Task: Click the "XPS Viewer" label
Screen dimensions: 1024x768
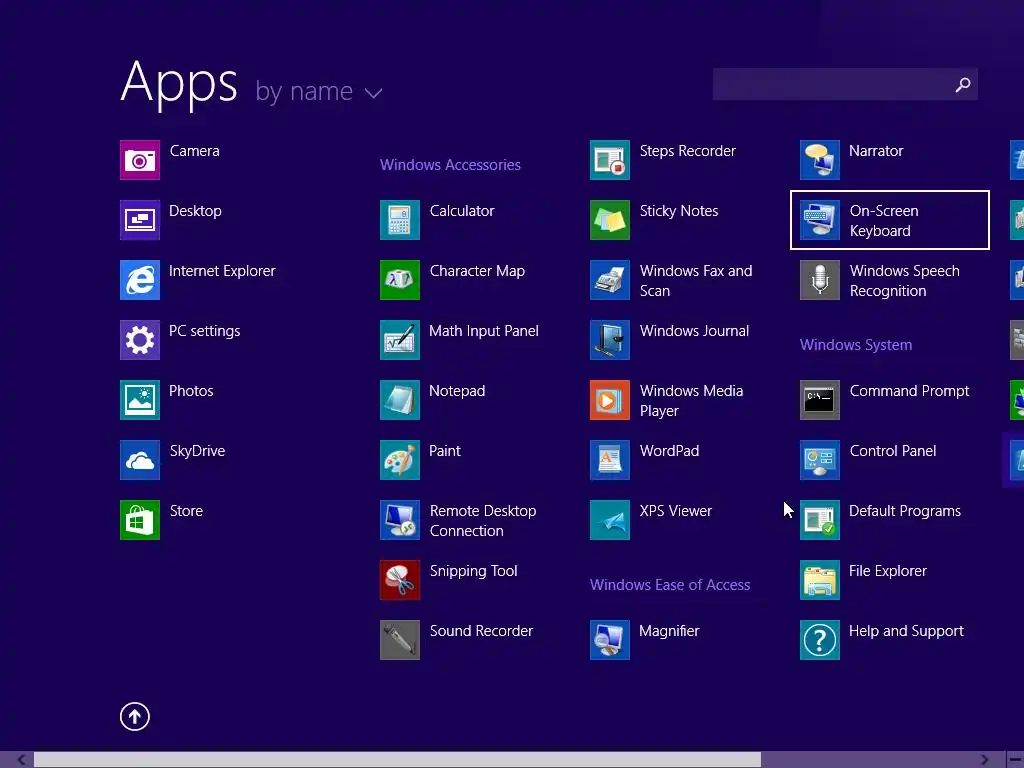Action: point(676,511)
